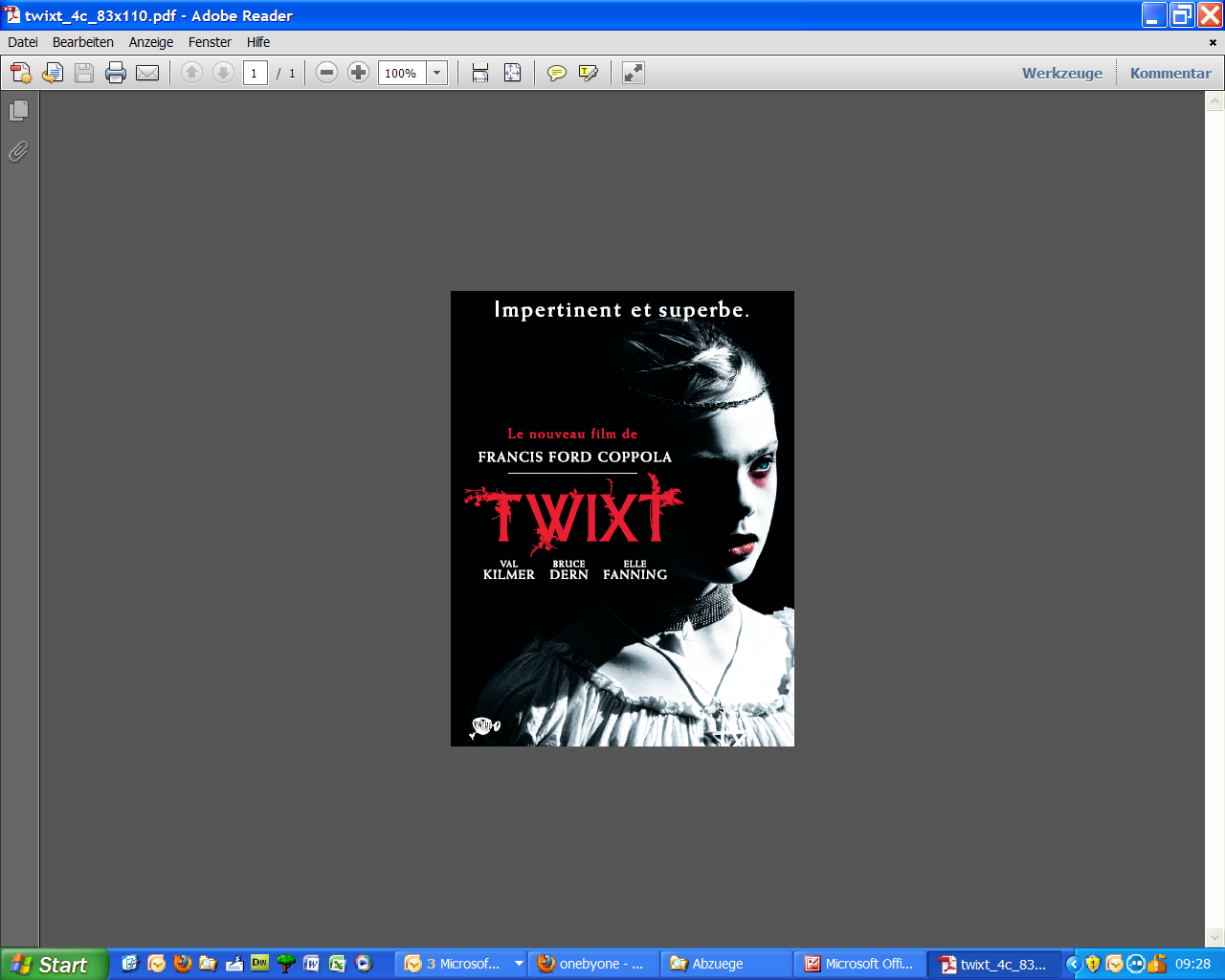The height and width of the screenshot is (980, 1225).
Task: Click the email envelope icon
Action: click(147, 73)
